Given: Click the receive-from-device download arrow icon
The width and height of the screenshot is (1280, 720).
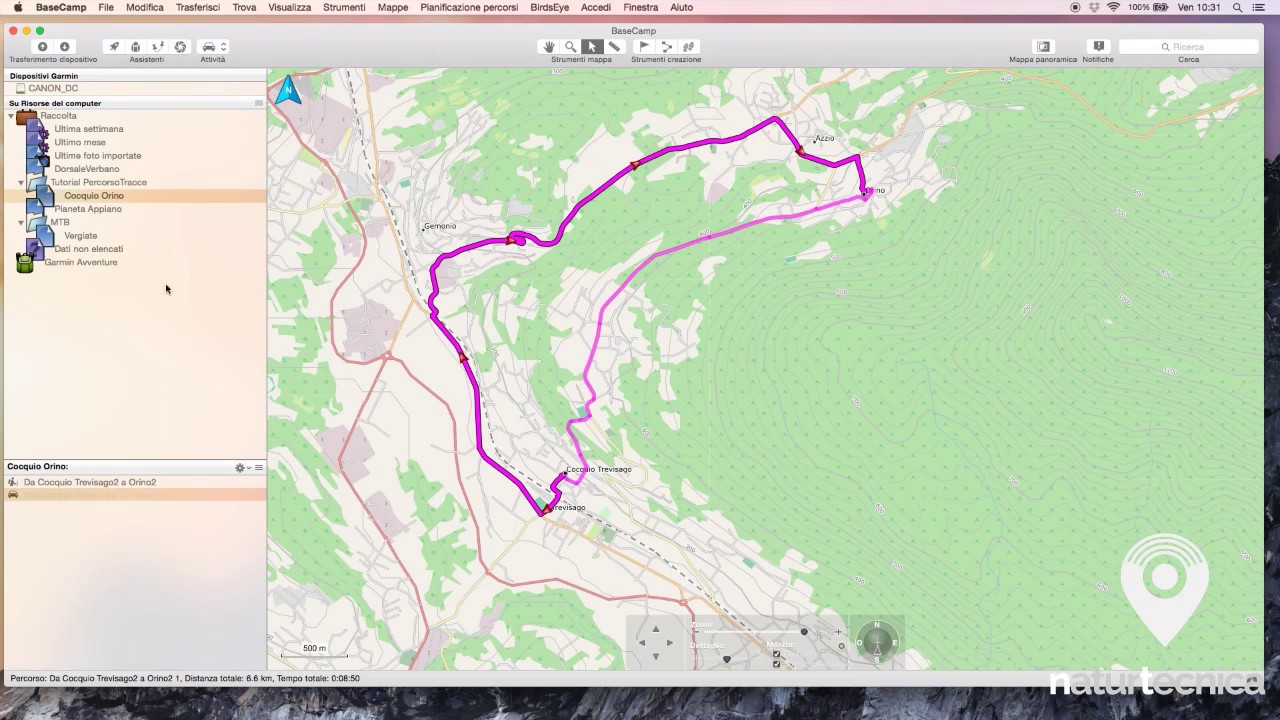Looking at the screenshot, I should click(64, 46).
